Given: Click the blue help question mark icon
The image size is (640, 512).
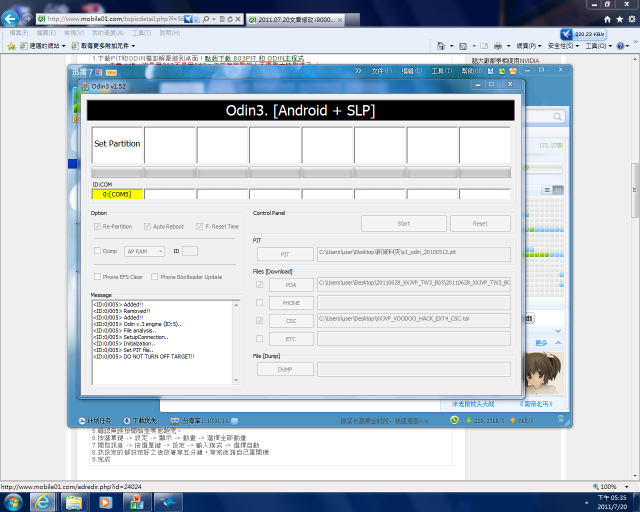Looking at the screenshot, I should [620, 46].
